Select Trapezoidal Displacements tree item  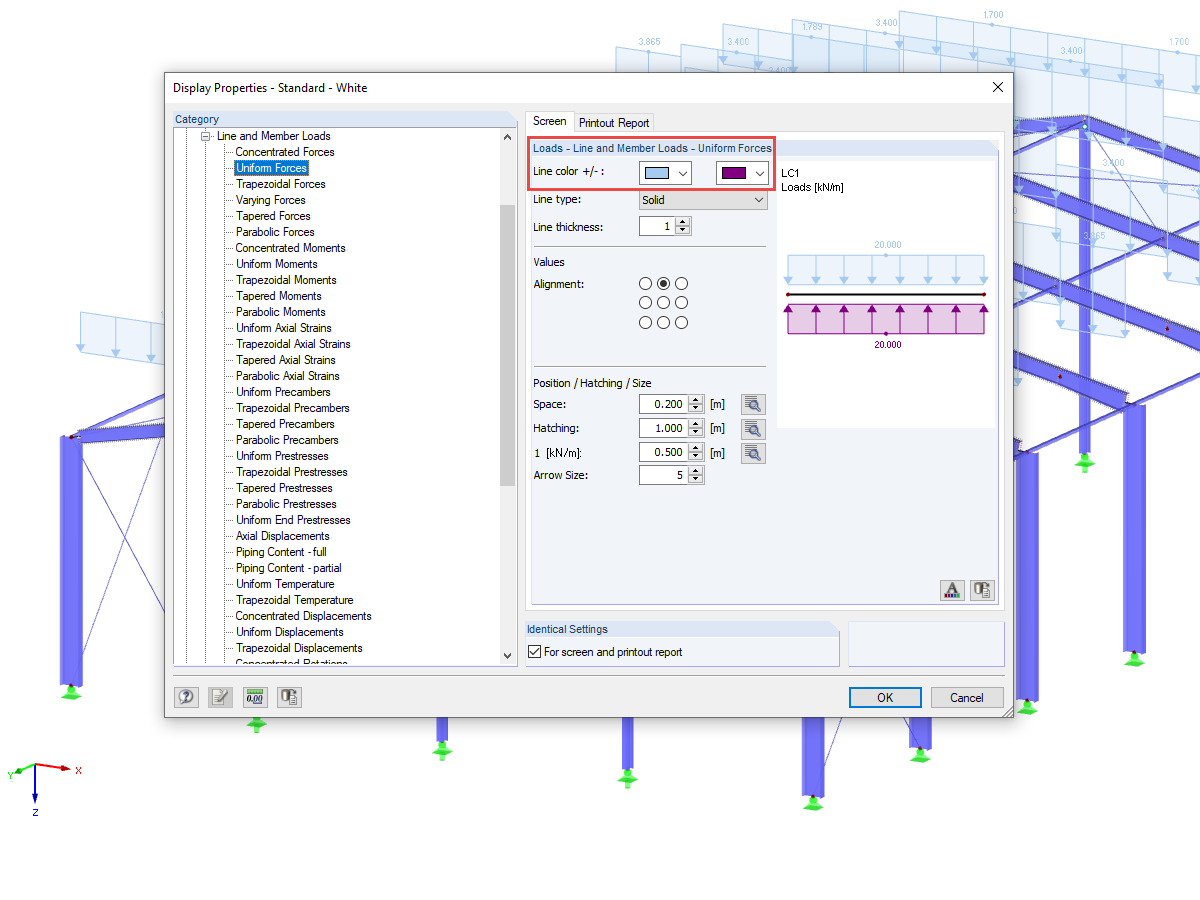[x=299, y=648]
